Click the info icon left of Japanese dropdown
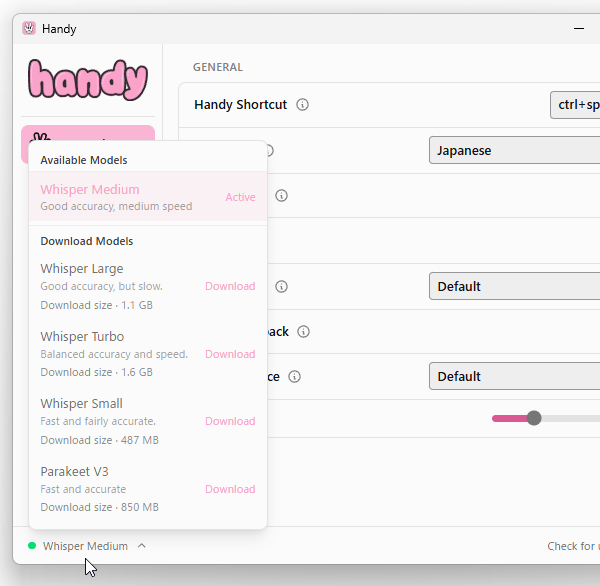Viewport: 600px width, 586px height. pyautogui.click(x=267, y=151)
